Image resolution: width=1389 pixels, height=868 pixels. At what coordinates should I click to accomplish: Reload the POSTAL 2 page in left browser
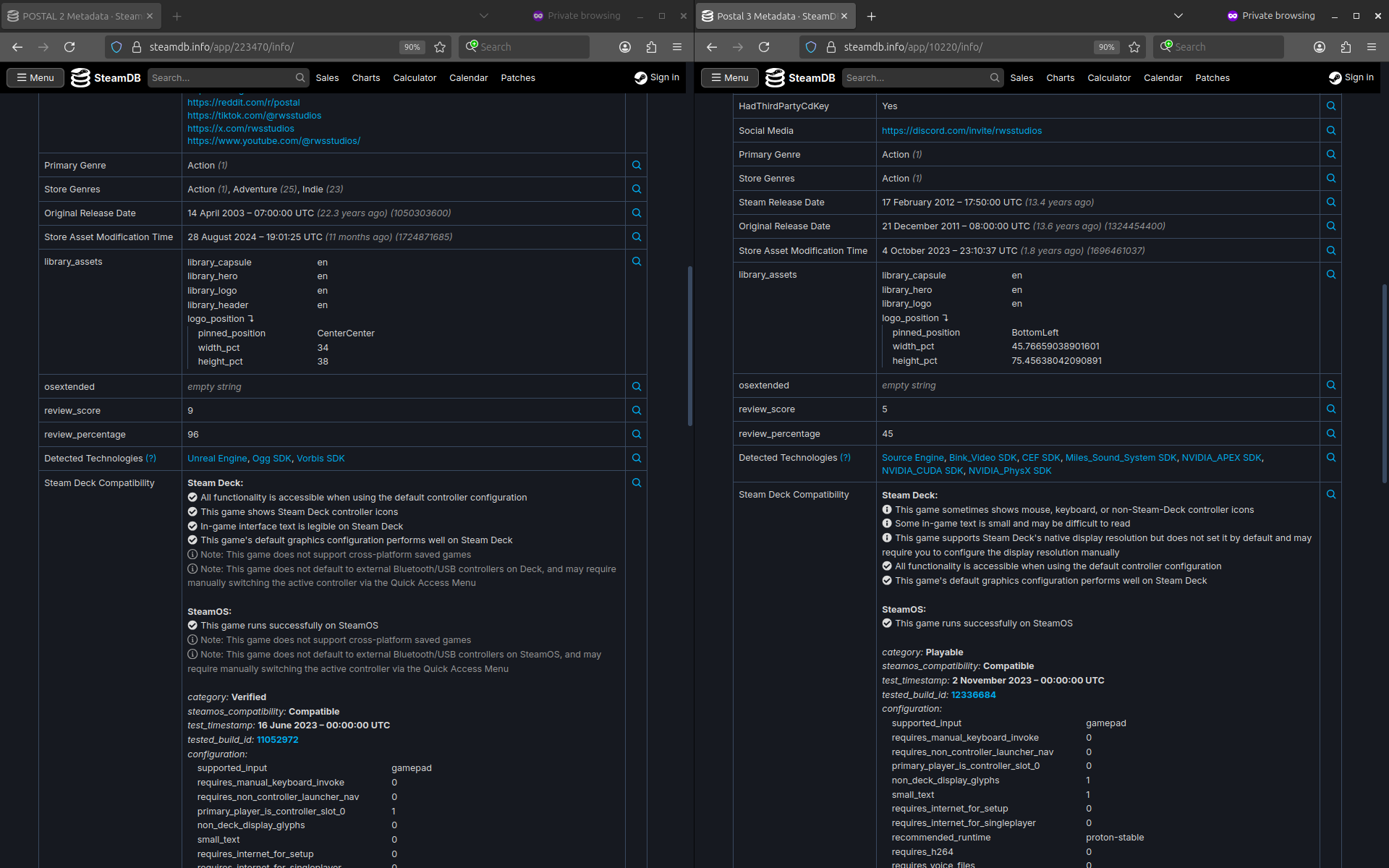69,47
